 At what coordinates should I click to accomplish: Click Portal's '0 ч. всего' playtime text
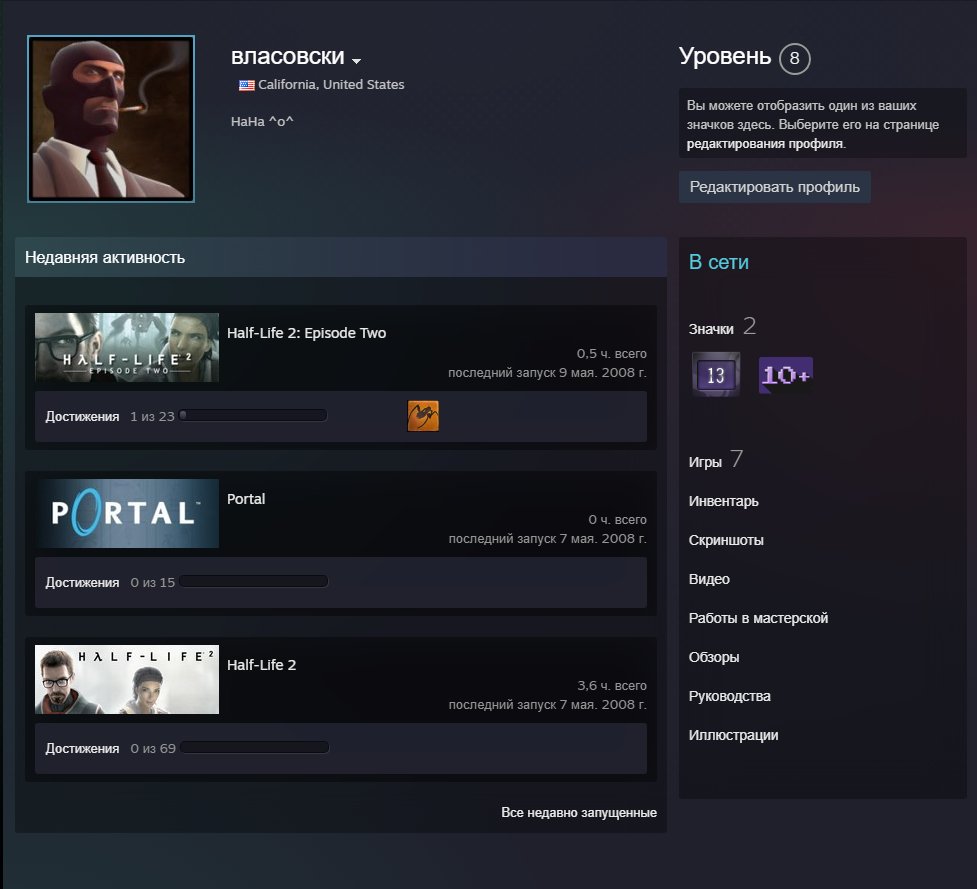617,520
